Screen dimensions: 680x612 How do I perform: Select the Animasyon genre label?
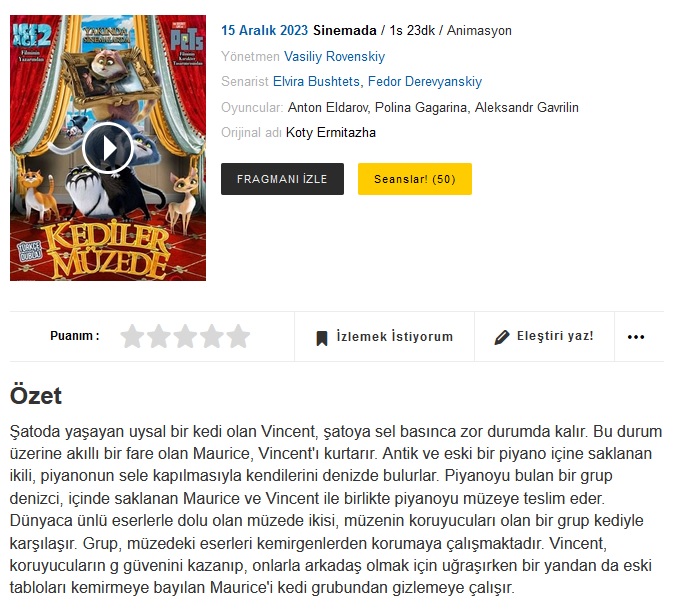coord(479,31)
